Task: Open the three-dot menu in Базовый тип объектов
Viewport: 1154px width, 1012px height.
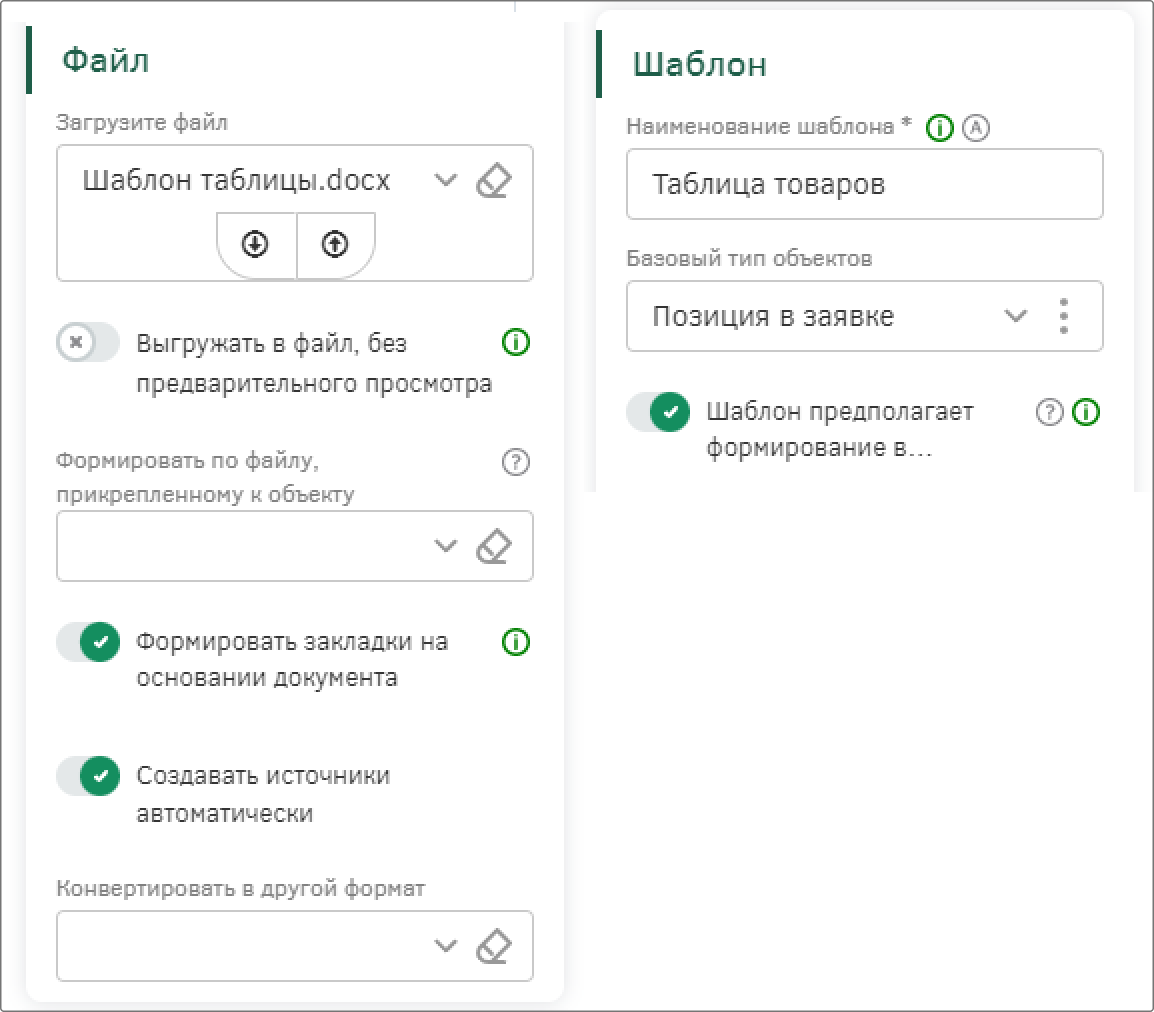Action: coord(1063,316)
